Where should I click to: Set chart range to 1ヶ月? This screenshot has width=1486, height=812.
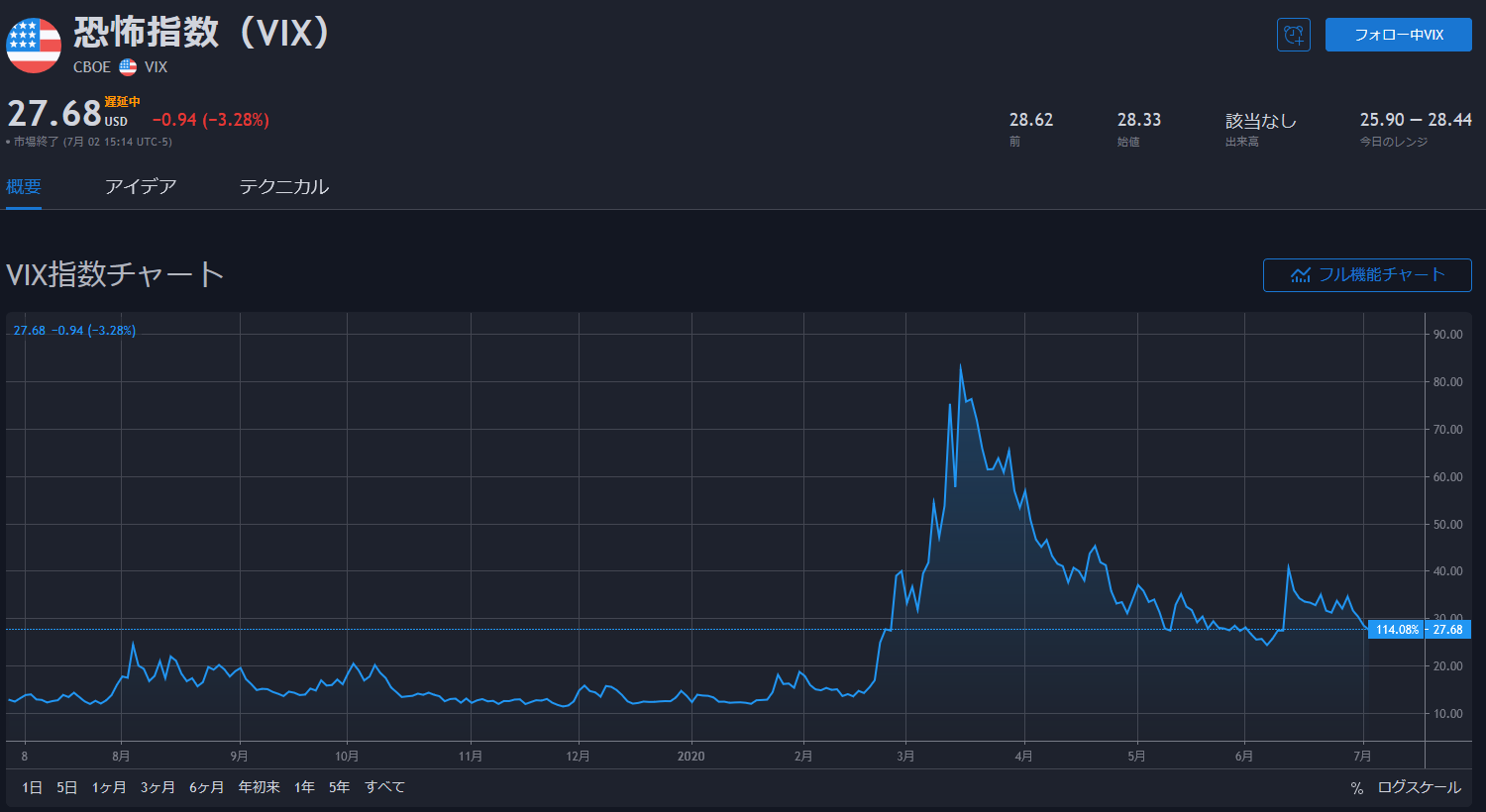109,787
